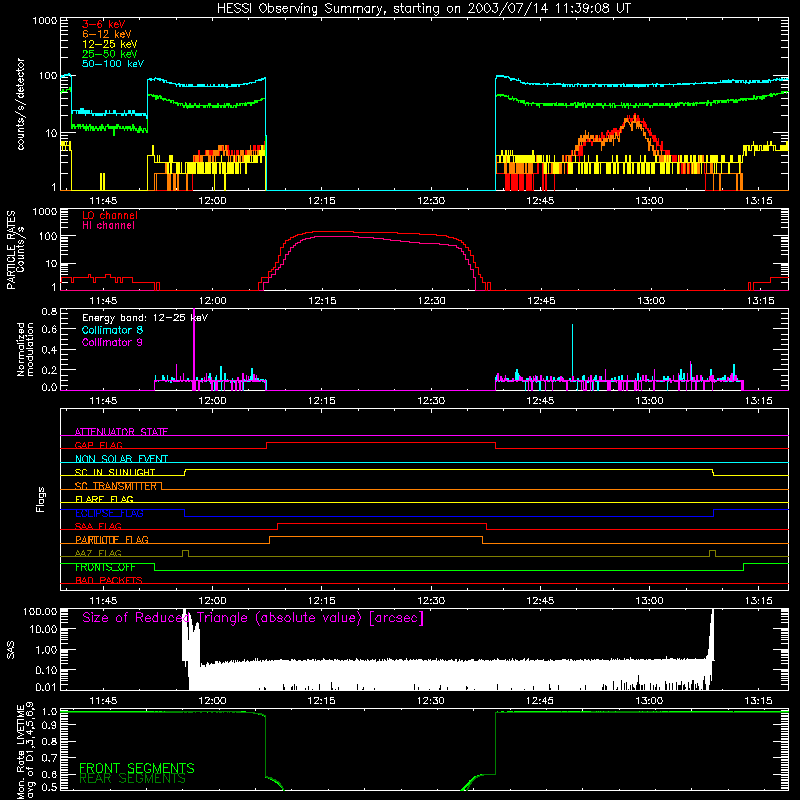Click the flare peak in the top count-rate plot

pos(633,119)
